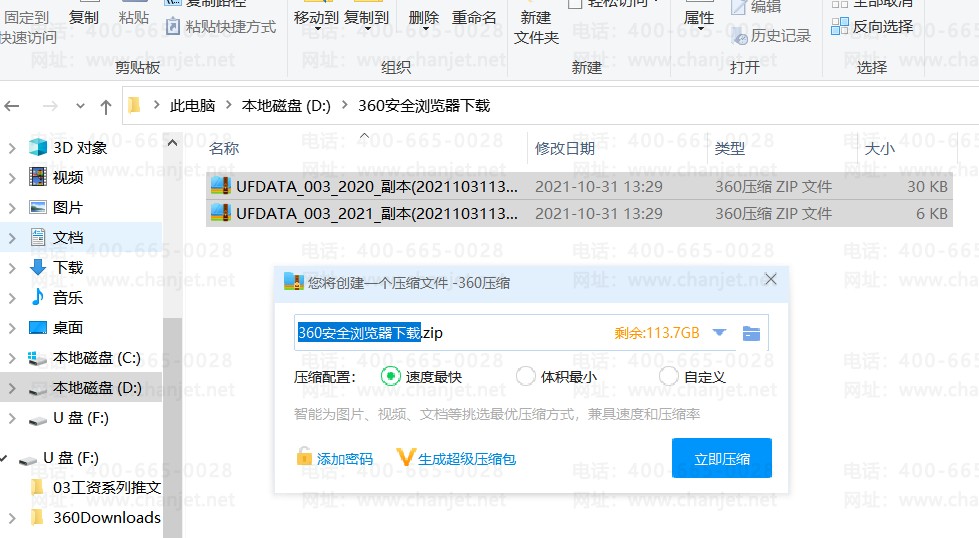The width and height of the screenshot is (979, 538).
Task: Sort by 大小 column header
Action: (879, 148)
